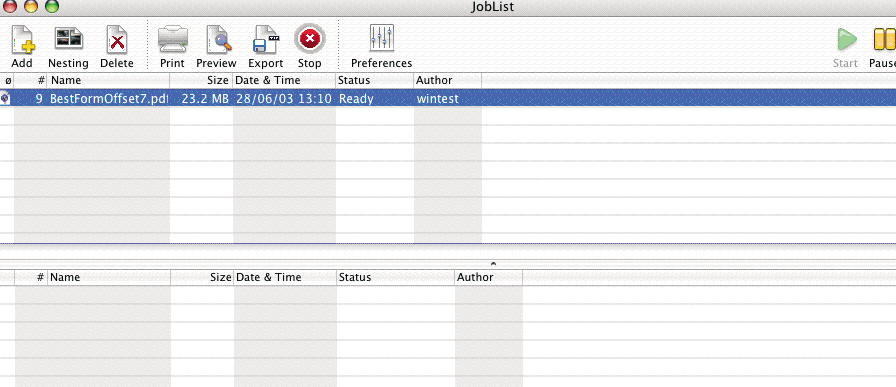Click job number 9 cell
896x387 pixels.
[39, 98]
